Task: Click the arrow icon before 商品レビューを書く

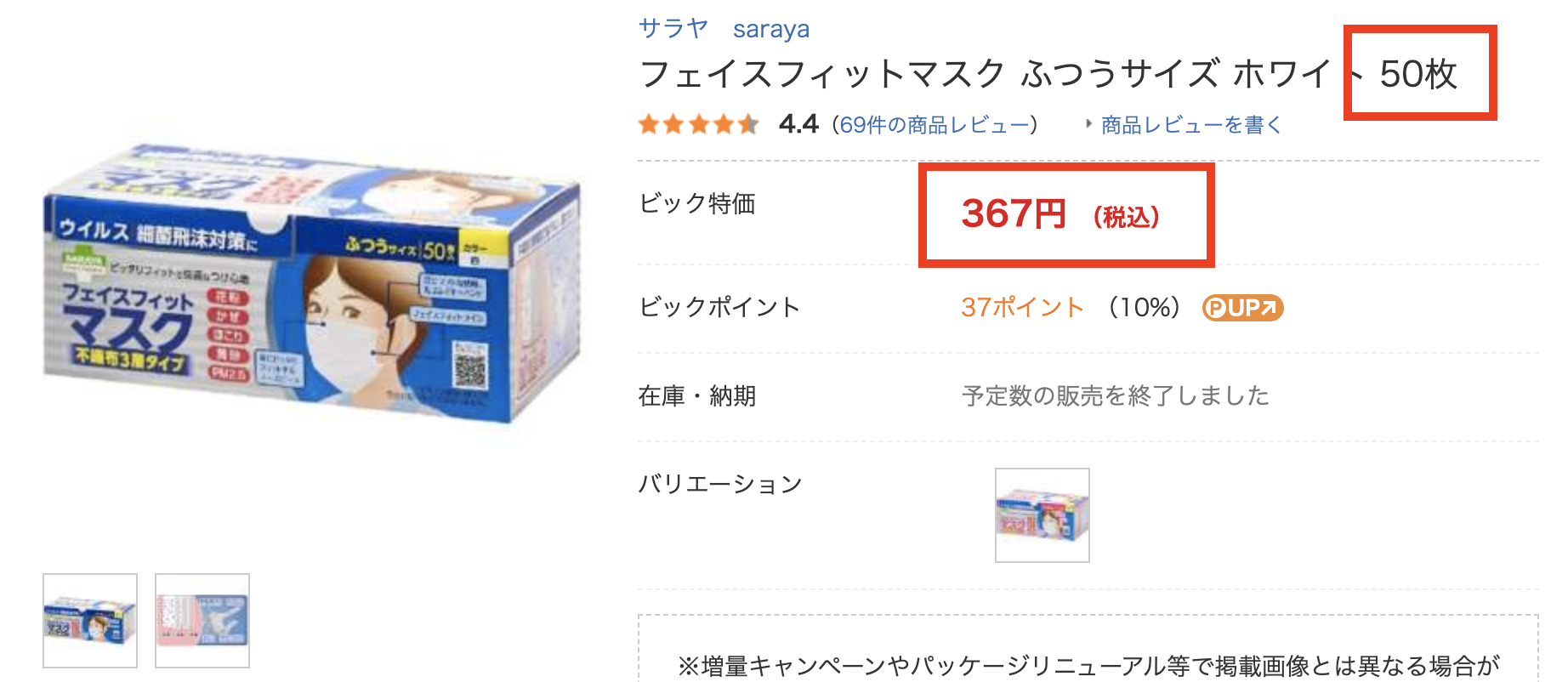Action: (x=1091, y=124)
